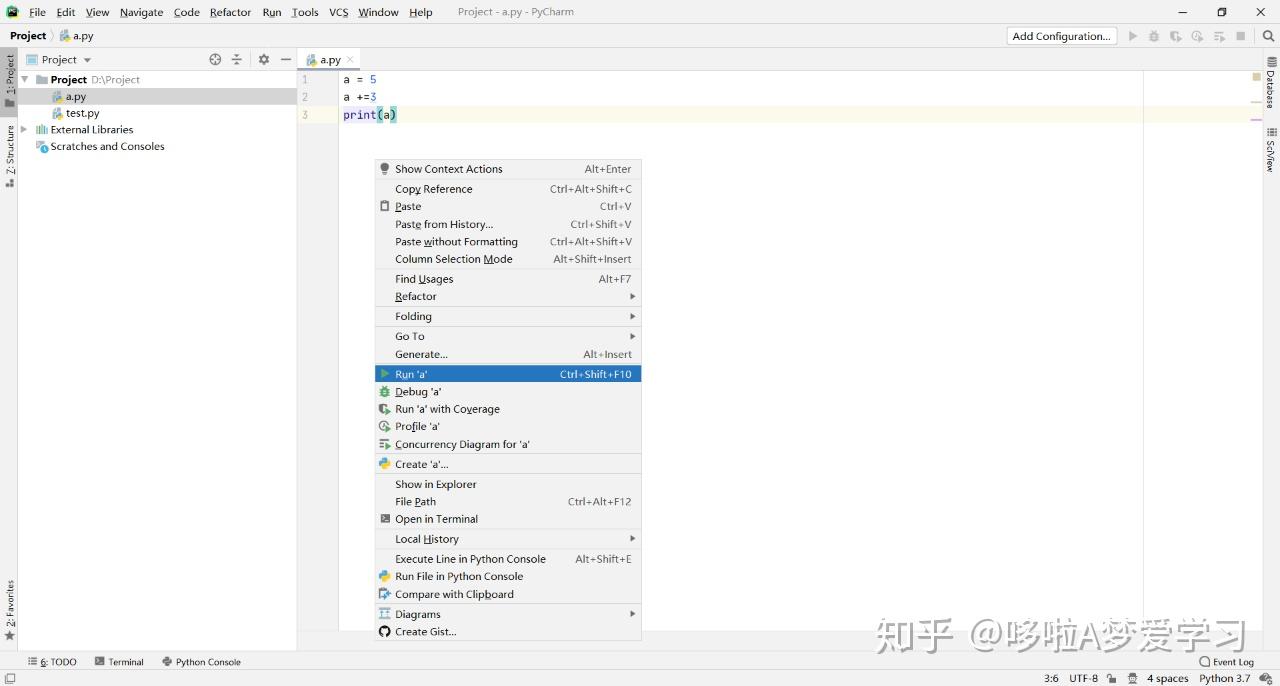
Task: Open the VCS menu
Action: 339,12
